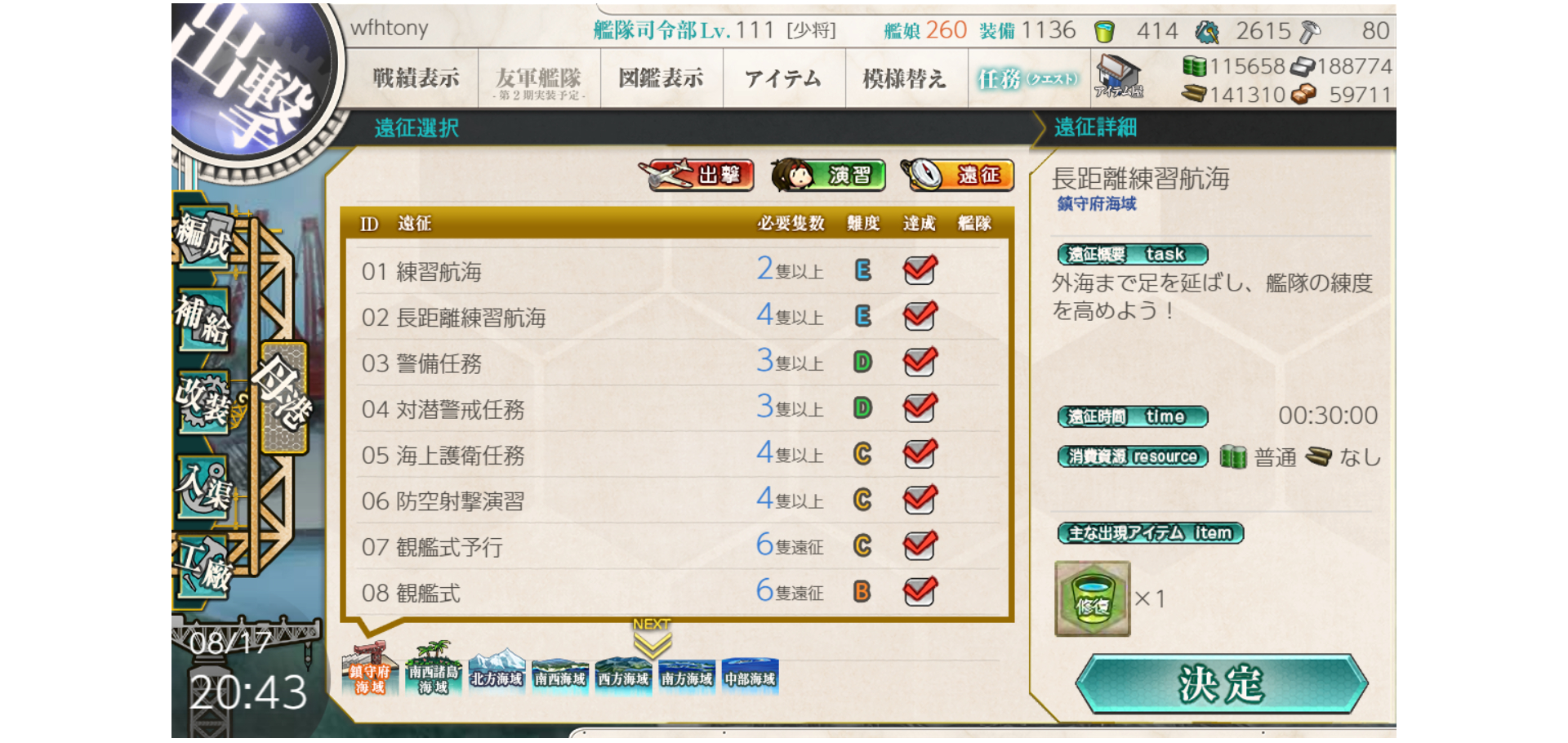The height and width of the screenshot is (743, 1568).
Task: Click the 01 練習航海 completion checkmark
Action: point(920,270)
